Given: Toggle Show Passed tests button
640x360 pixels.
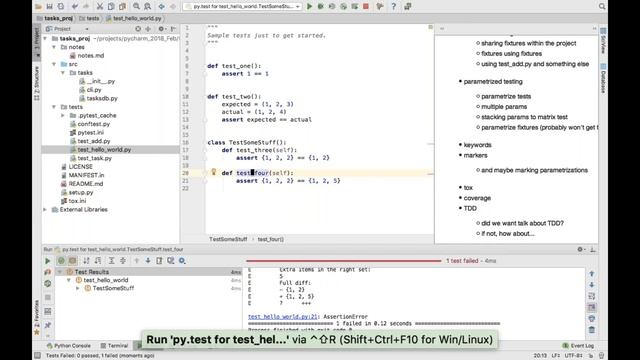Looking at the screenshot, I should 61,261.
